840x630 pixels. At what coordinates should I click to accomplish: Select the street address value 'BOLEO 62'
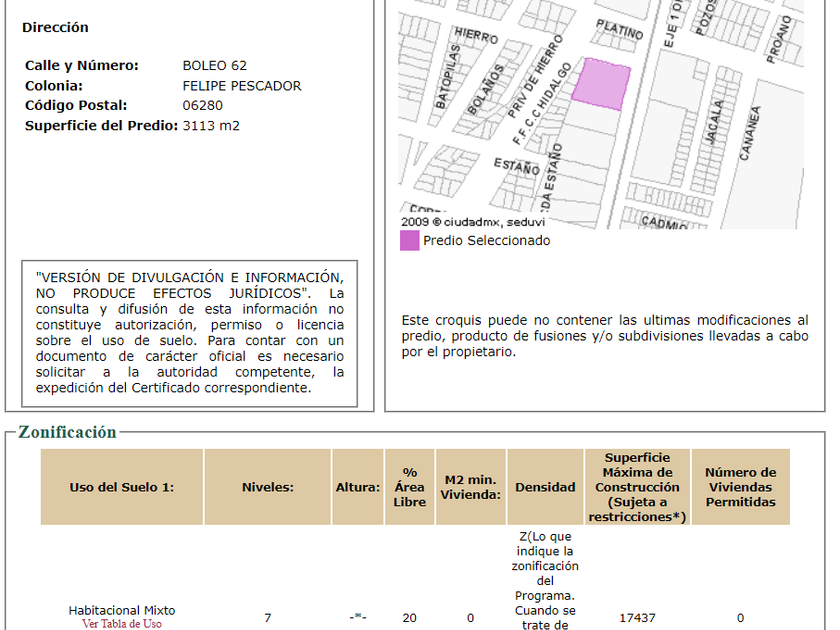pos(214,65)
